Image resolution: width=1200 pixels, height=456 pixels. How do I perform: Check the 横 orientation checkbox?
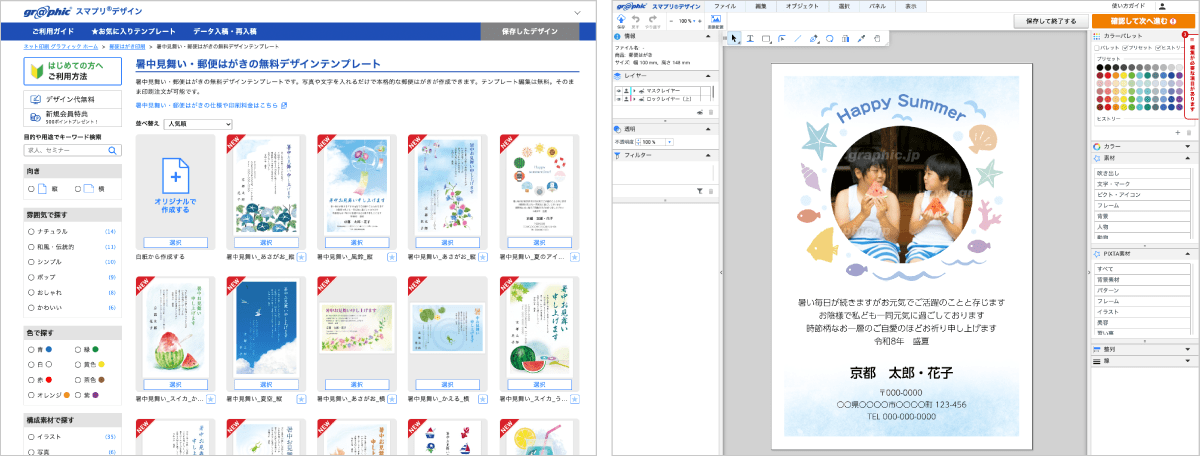tap(79, 188)
